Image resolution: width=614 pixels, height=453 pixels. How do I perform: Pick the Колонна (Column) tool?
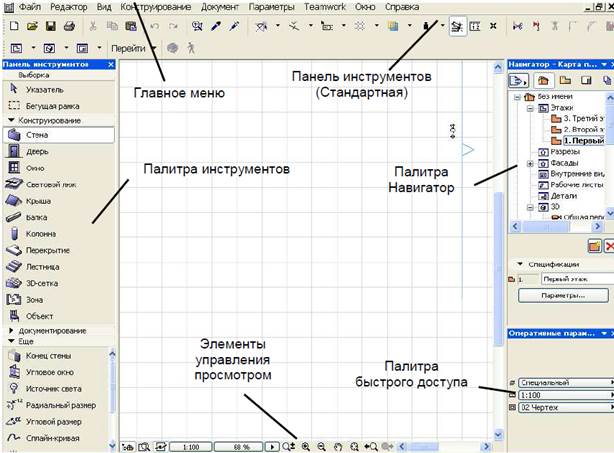pyautogui.click(x=40, y=234)
